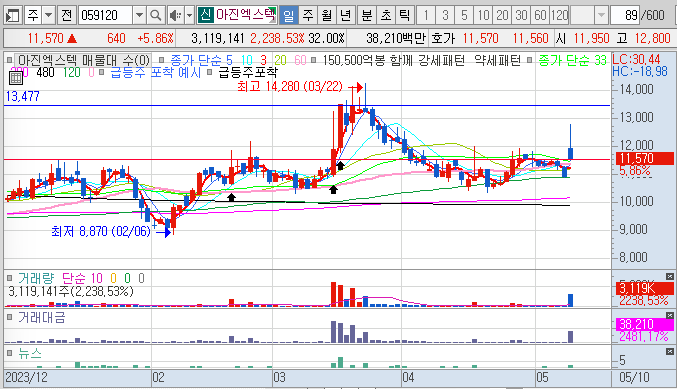This screenshot has width=677, height=389.
Task: Close the 거래대금 trading value panel
Action: point(670,316)
